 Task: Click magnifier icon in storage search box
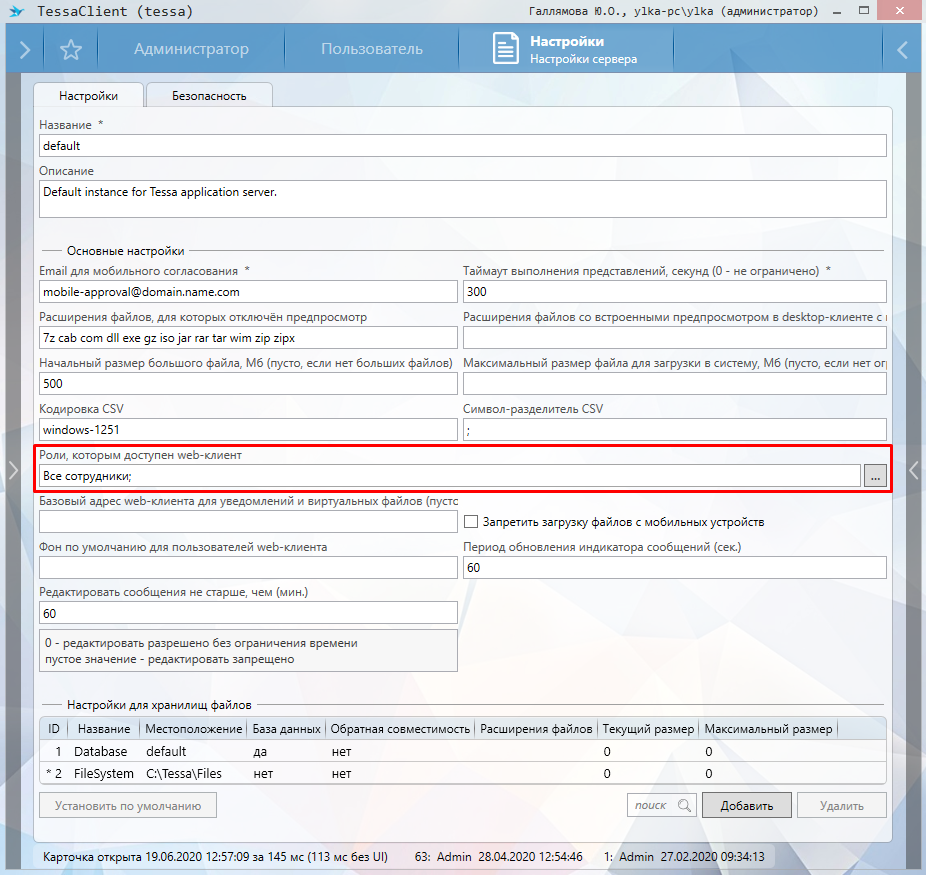684,805
